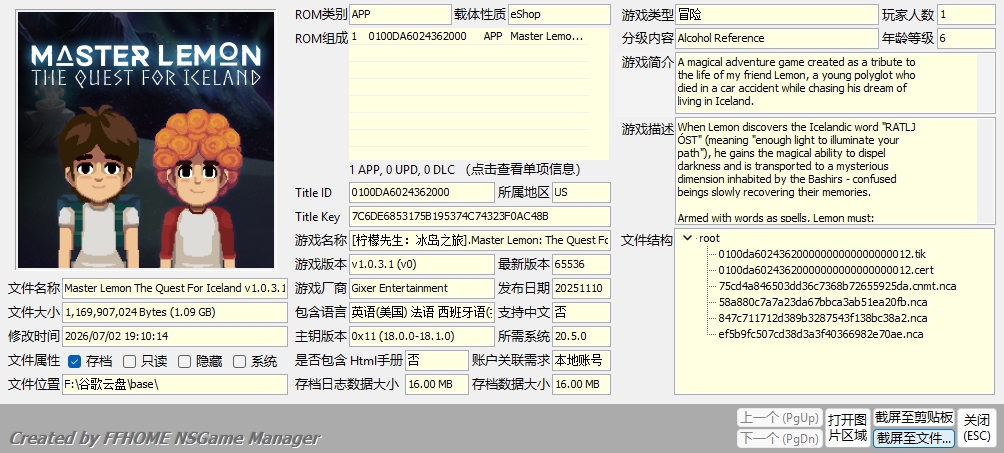Select the 75cd4a84...cnmt.nca tree entry

837,286
